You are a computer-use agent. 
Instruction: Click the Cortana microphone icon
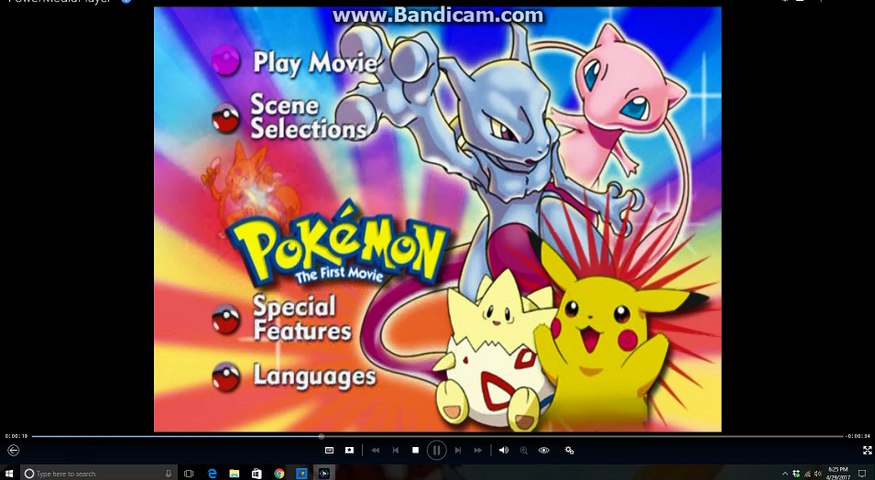click(169, 473)
